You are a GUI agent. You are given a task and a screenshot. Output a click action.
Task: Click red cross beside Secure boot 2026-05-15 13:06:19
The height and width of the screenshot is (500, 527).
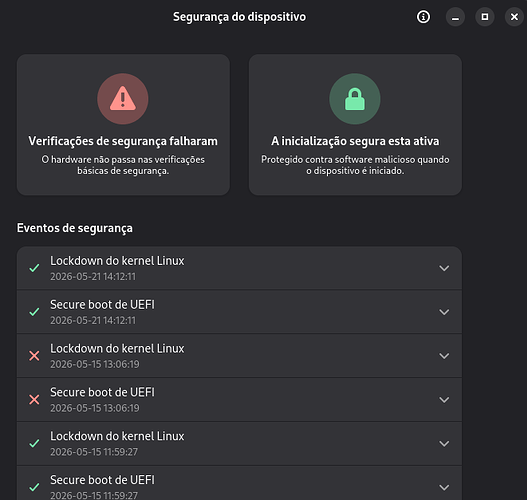point(34,400)
